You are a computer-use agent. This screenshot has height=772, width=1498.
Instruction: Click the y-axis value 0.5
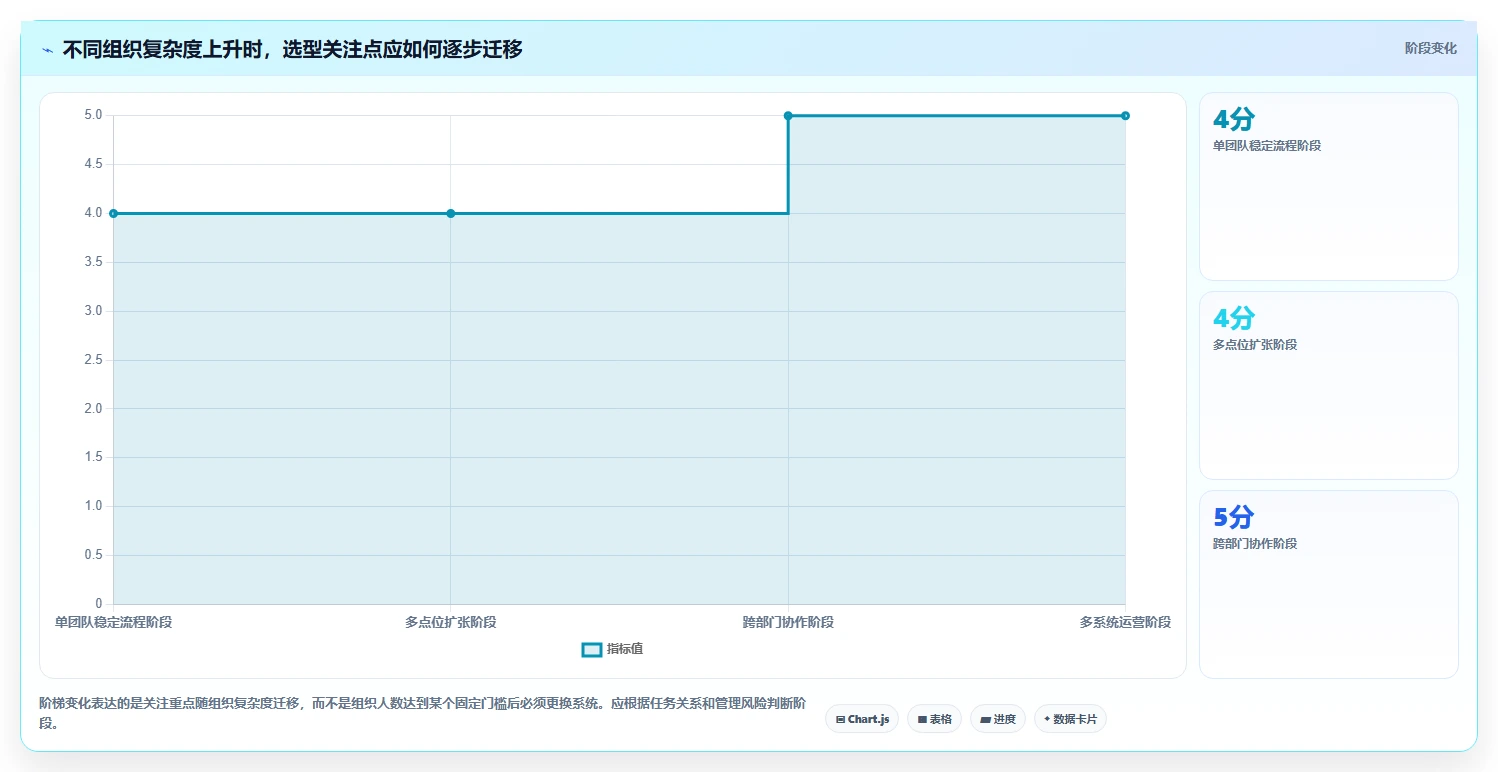pyautogui.click(x=93, y=555)
